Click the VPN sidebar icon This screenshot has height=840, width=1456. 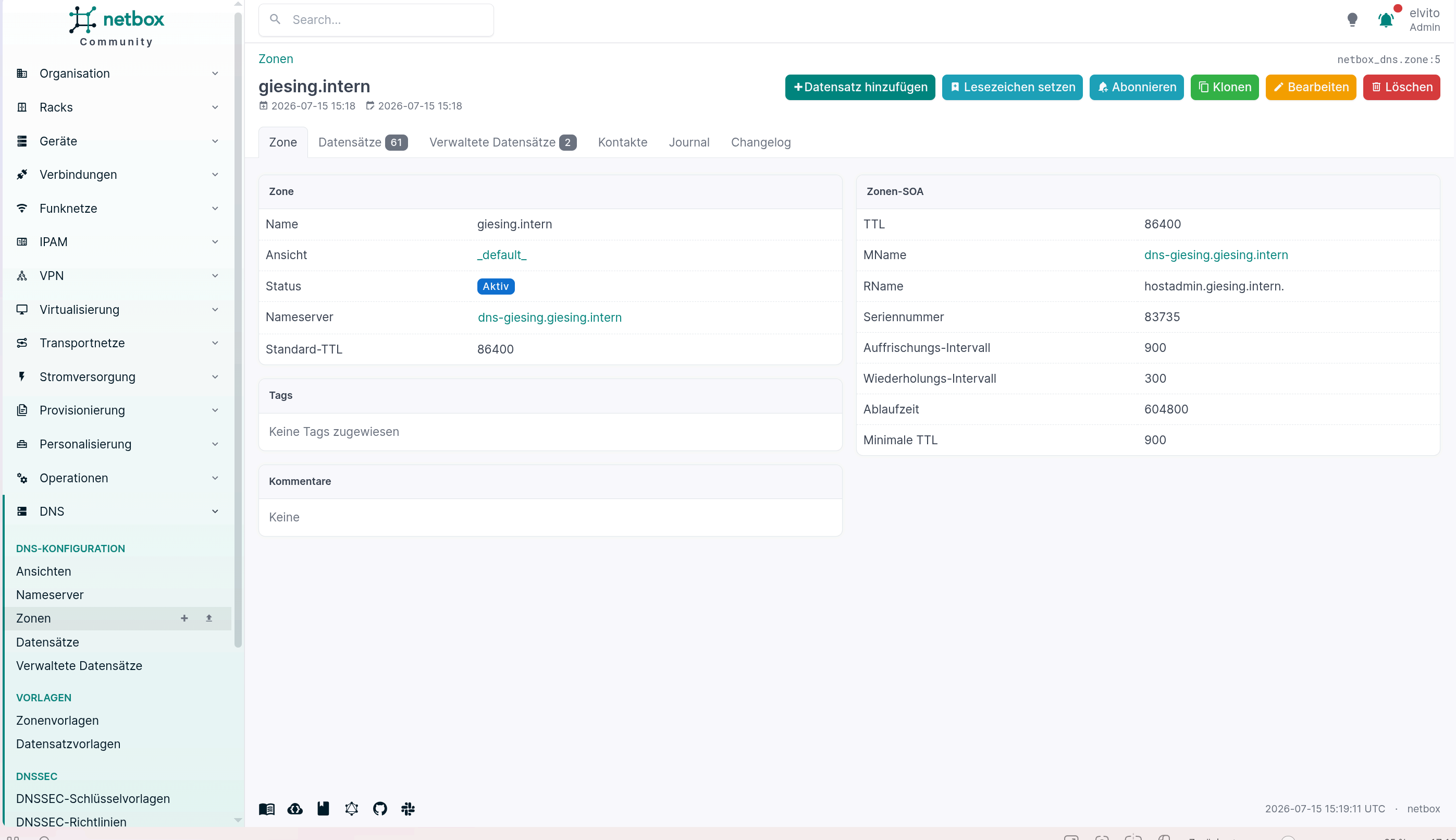click(x=22, y=276)
